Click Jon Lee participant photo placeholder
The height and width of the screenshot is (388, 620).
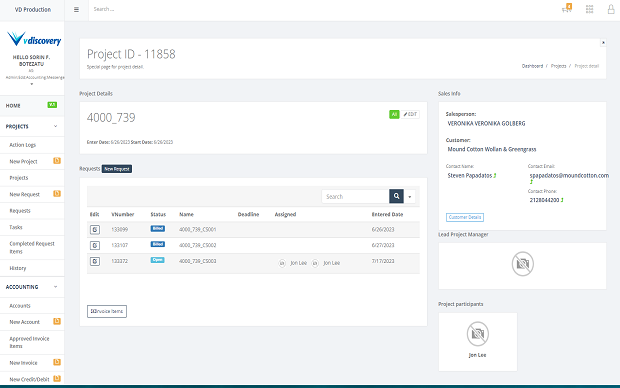pos(478,334)
